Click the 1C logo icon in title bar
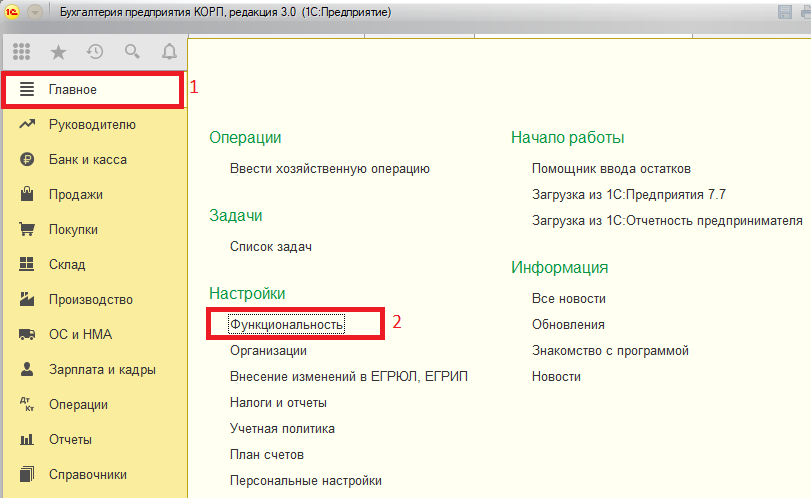Viewport: 811px width, 498px height. pyautogui.click(x=12, y=12)
